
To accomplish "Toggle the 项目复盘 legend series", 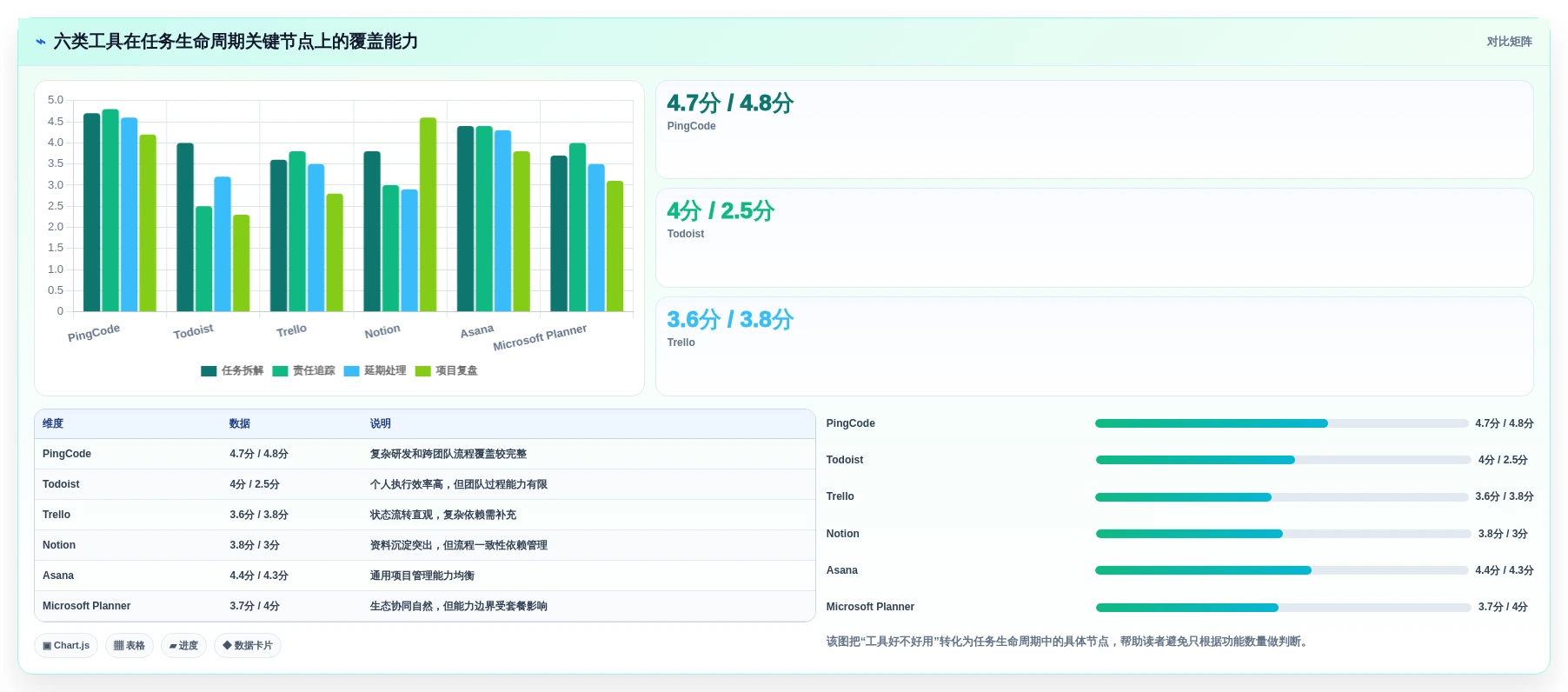I will click(446, 370).
